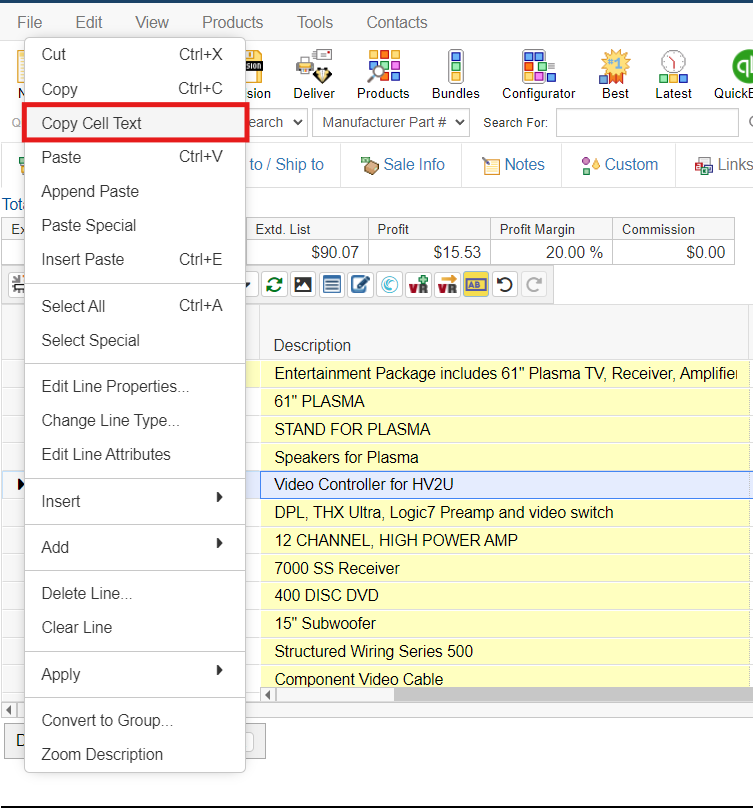Open the Bundles tool
Image resolution: width=753 pixels, height=808 pixels.
pos(455,75)
